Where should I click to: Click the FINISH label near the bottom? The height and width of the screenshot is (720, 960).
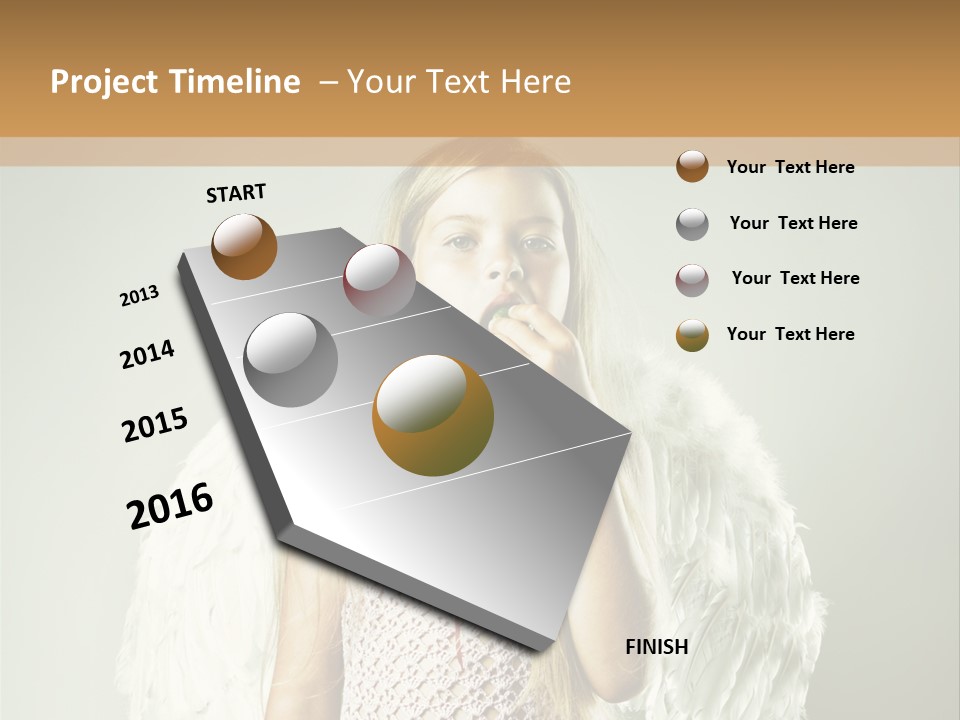(x=656, y=648)
